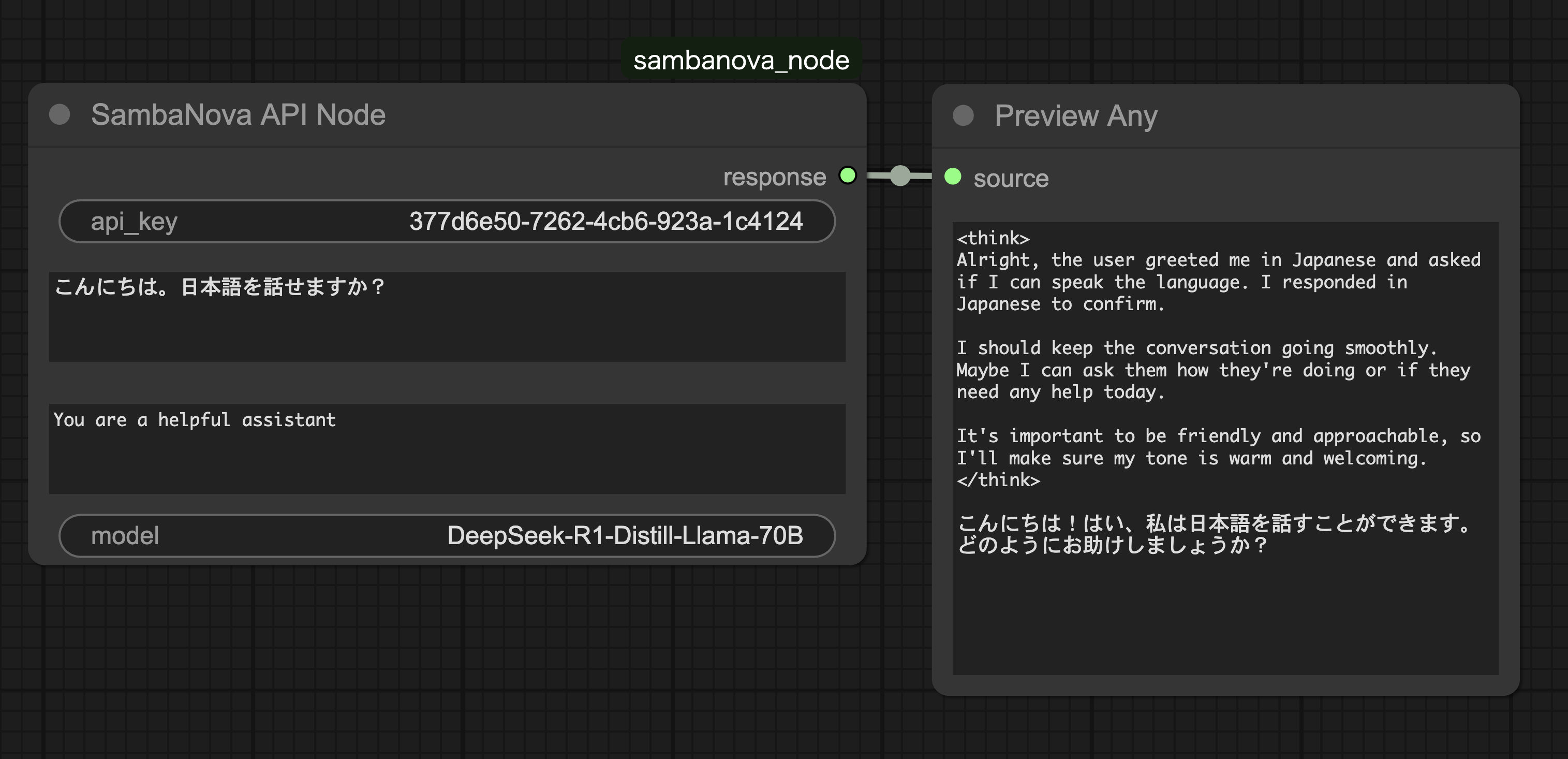Collapse the Preview Any node via its dot

pyautogui.click(x=963, y=115)
